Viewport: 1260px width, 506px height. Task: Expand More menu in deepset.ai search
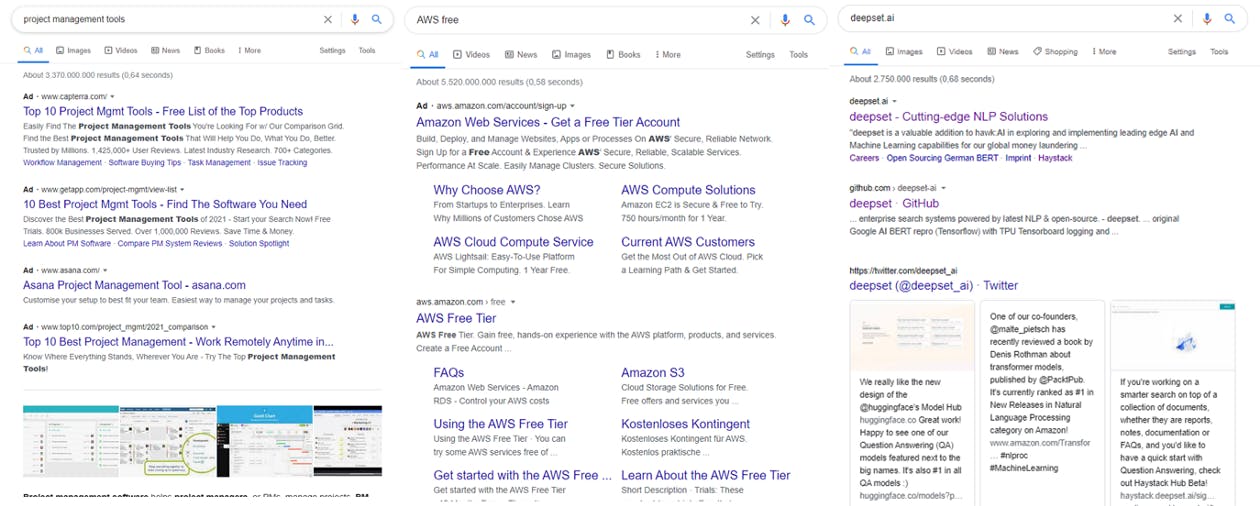1105,51
